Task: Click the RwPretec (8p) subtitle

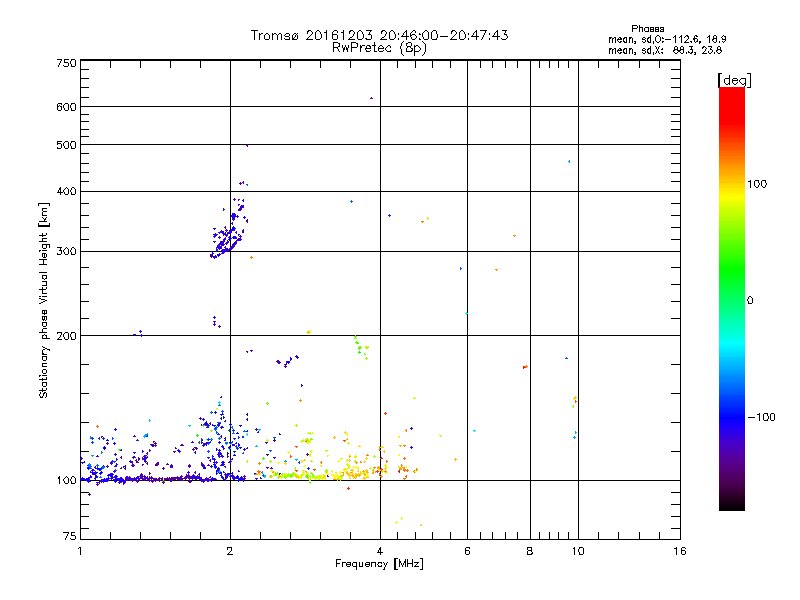Action: 379,47
